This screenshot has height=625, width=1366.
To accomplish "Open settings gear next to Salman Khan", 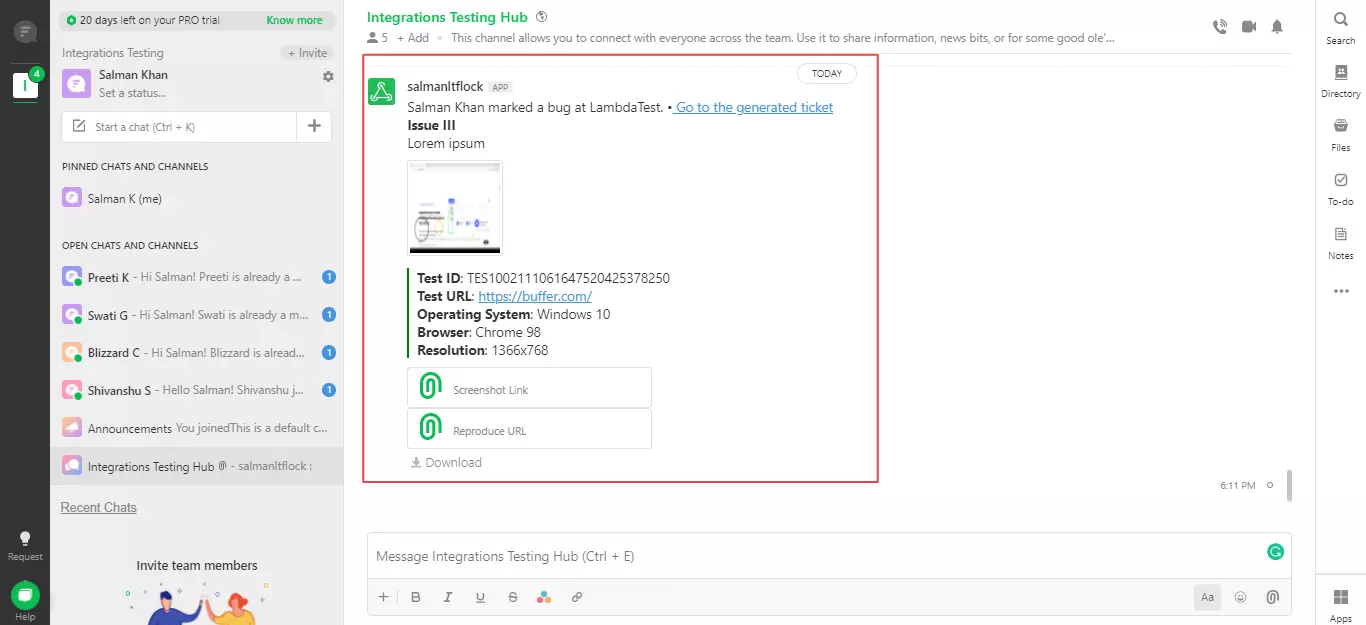I will 328,77.
